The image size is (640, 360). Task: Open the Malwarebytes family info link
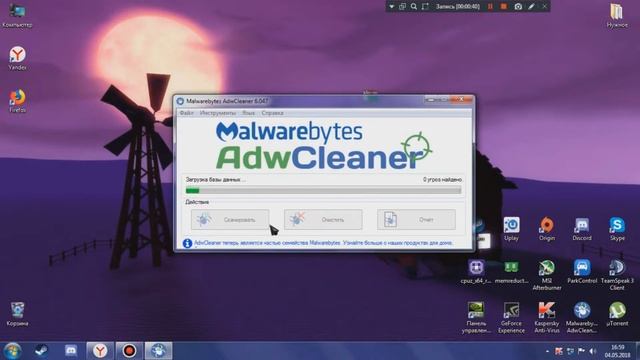(x=323, y=243)
